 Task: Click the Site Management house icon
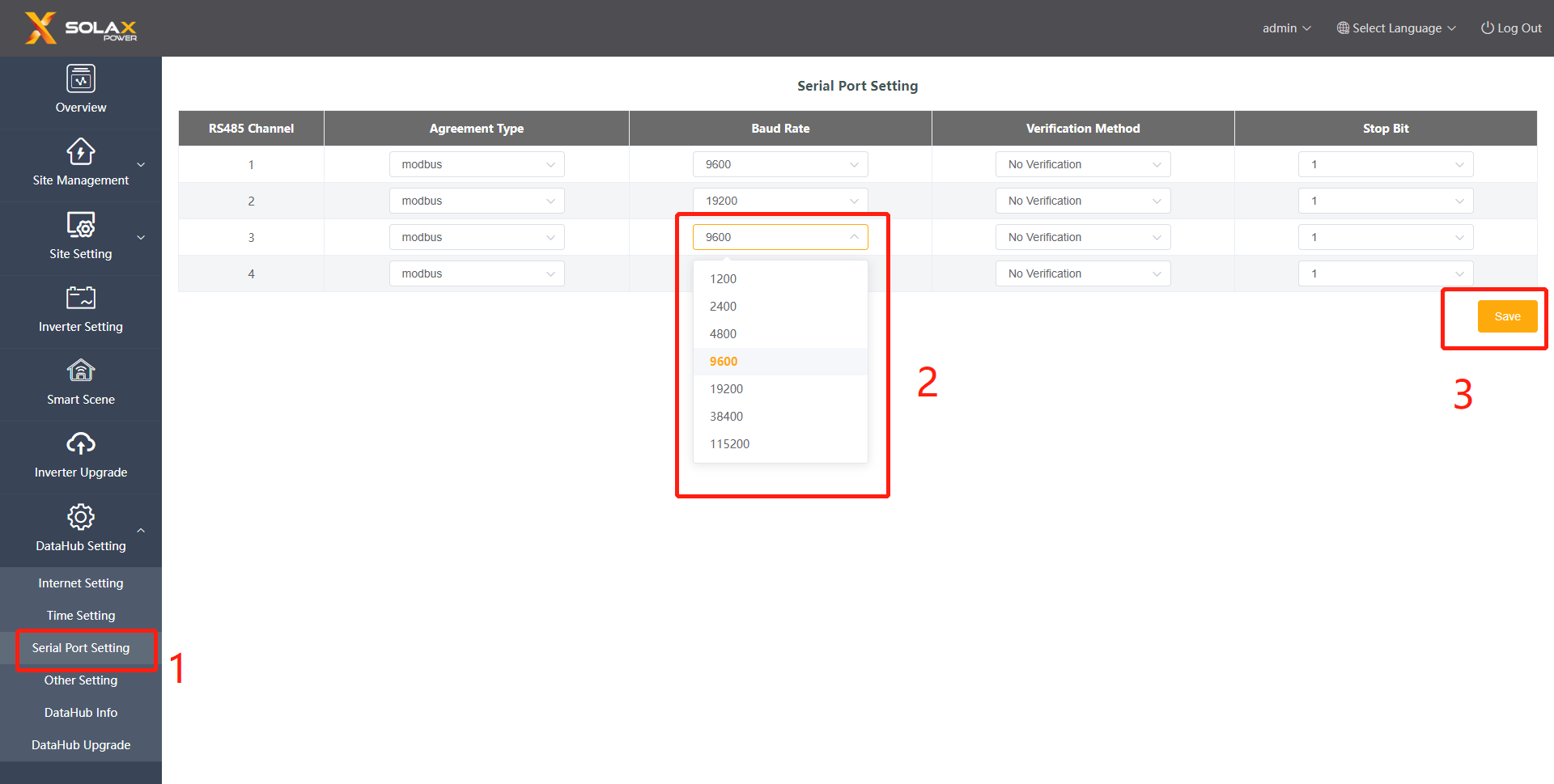point(81,152)
